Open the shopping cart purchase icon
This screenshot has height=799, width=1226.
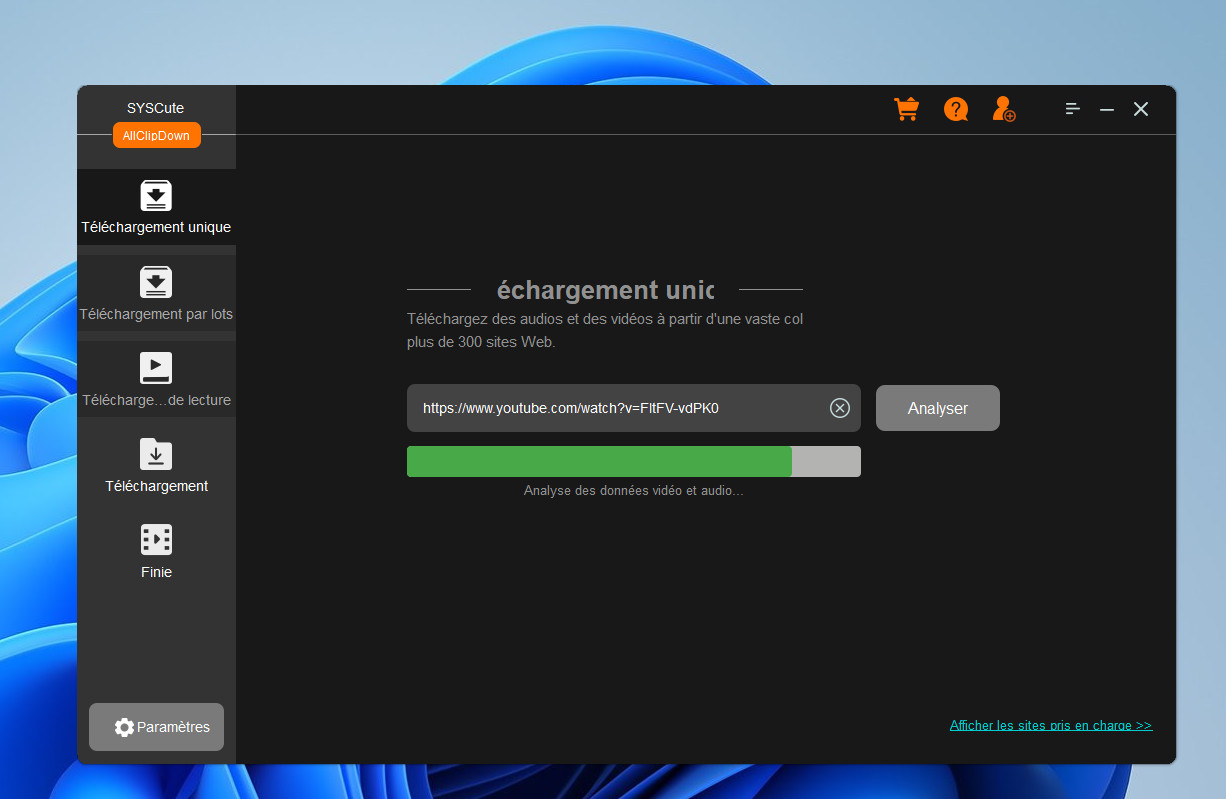[906, 109]
